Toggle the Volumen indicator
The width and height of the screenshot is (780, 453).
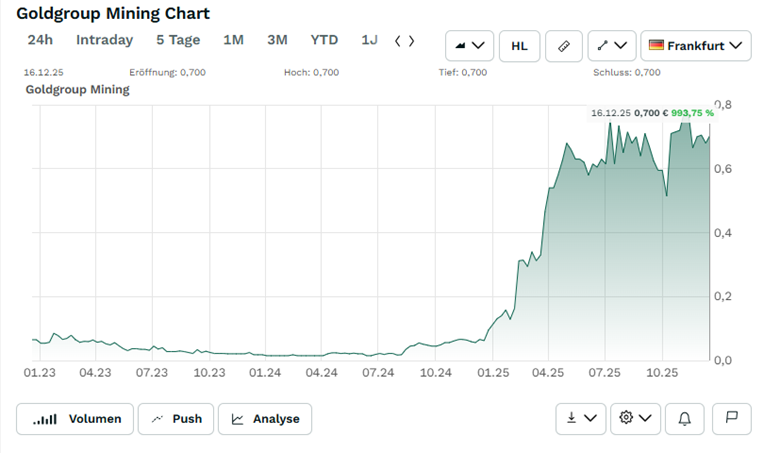(x=75, y=419)
